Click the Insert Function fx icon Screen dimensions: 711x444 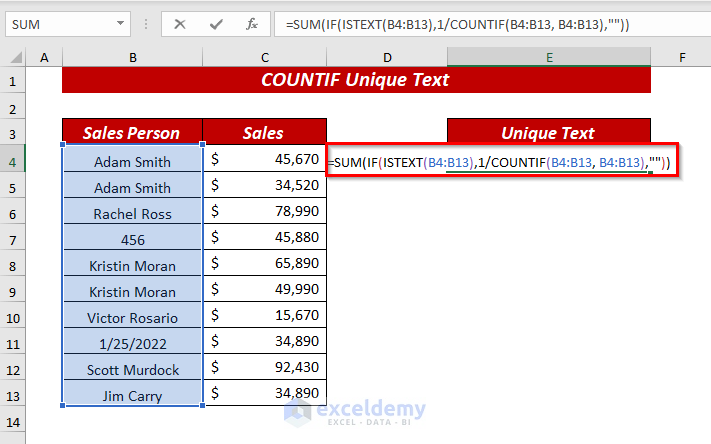coord(252,23)
